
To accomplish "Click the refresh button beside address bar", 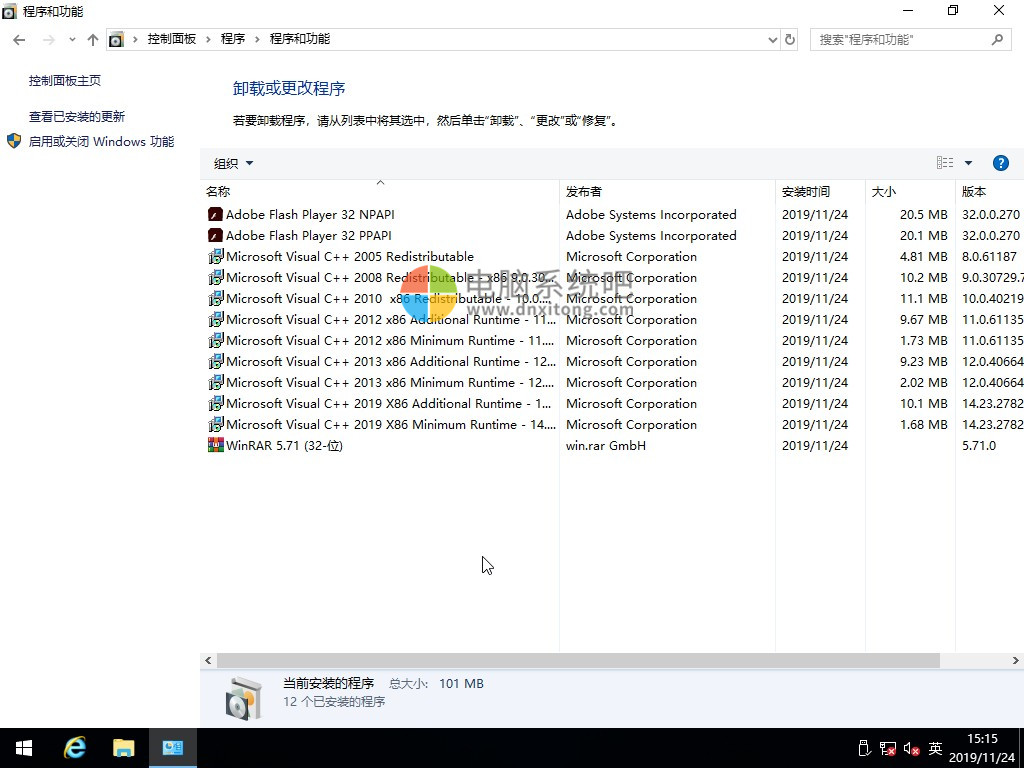I will click(790, 40).
